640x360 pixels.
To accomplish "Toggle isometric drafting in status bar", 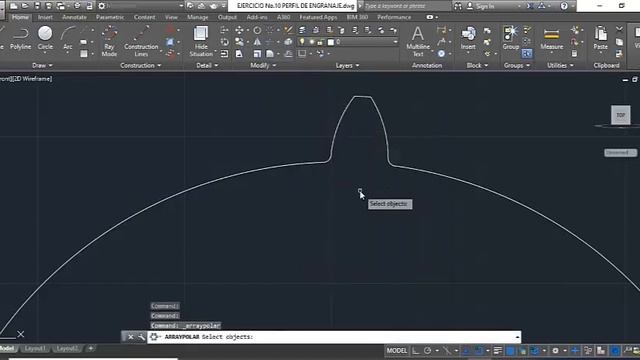I will tap(447, 351).
